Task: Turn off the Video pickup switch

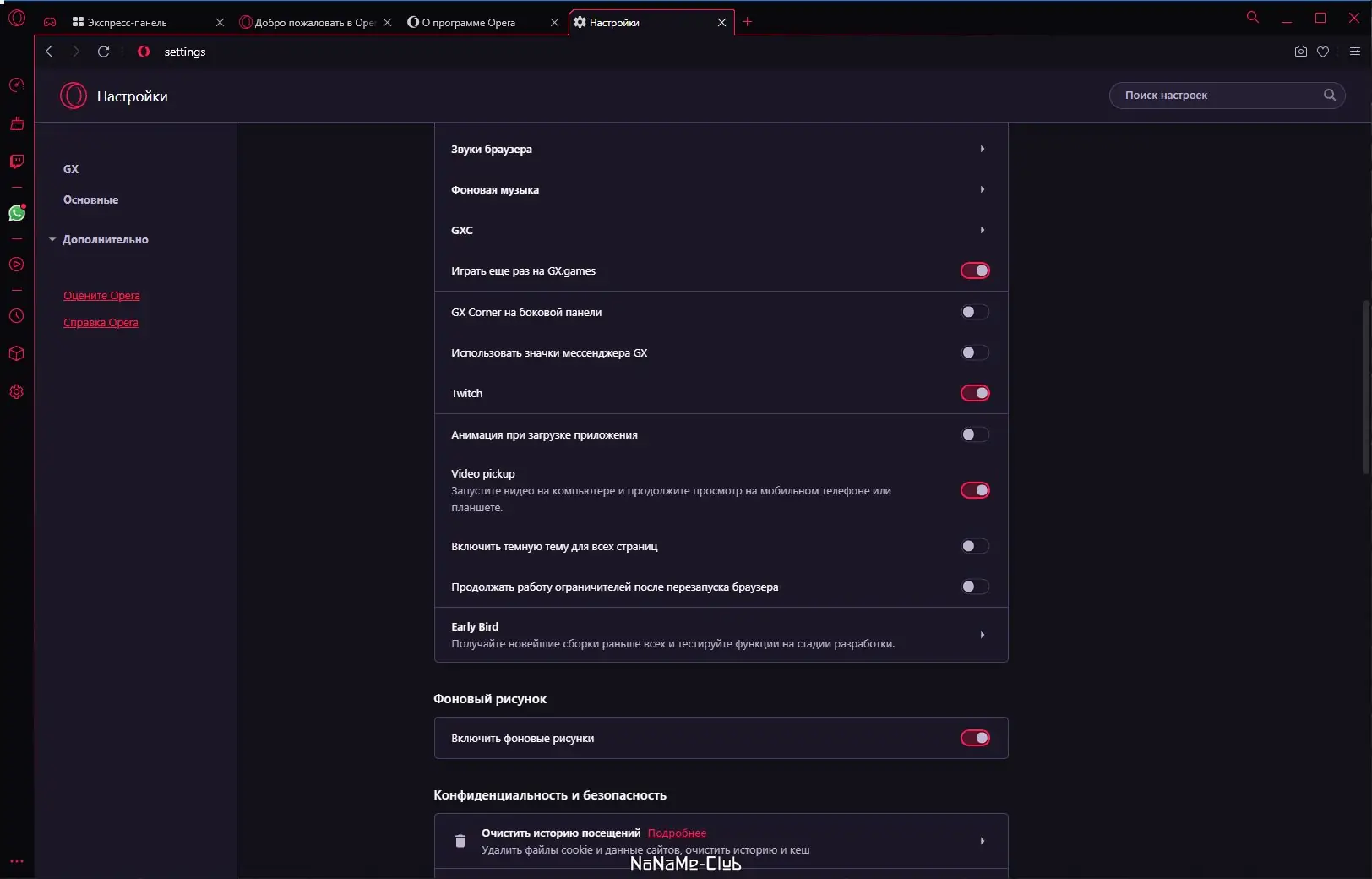Action: click(x=975, y=490)
